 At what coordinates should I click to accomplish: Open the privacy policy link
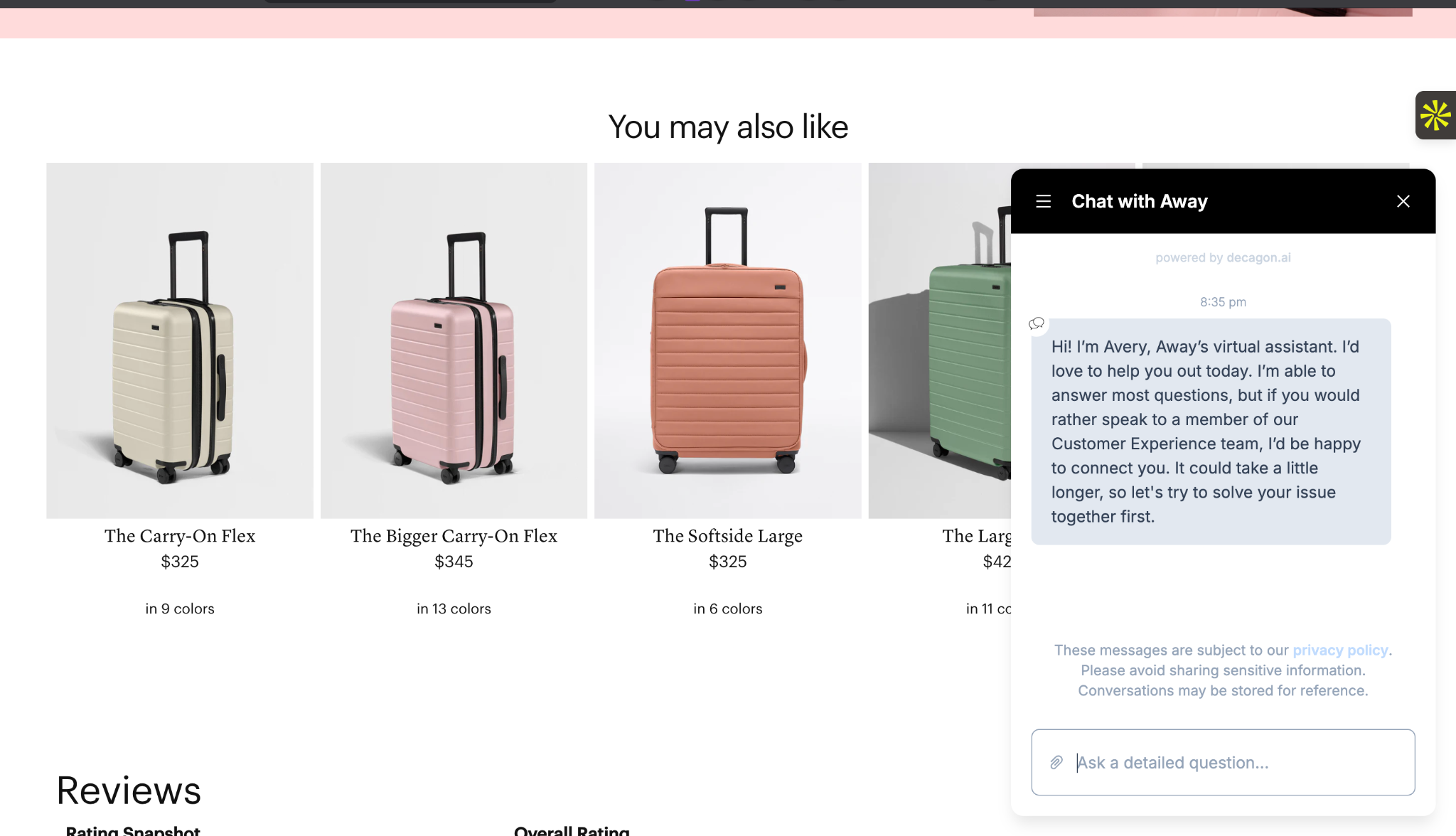[1339, 650]
